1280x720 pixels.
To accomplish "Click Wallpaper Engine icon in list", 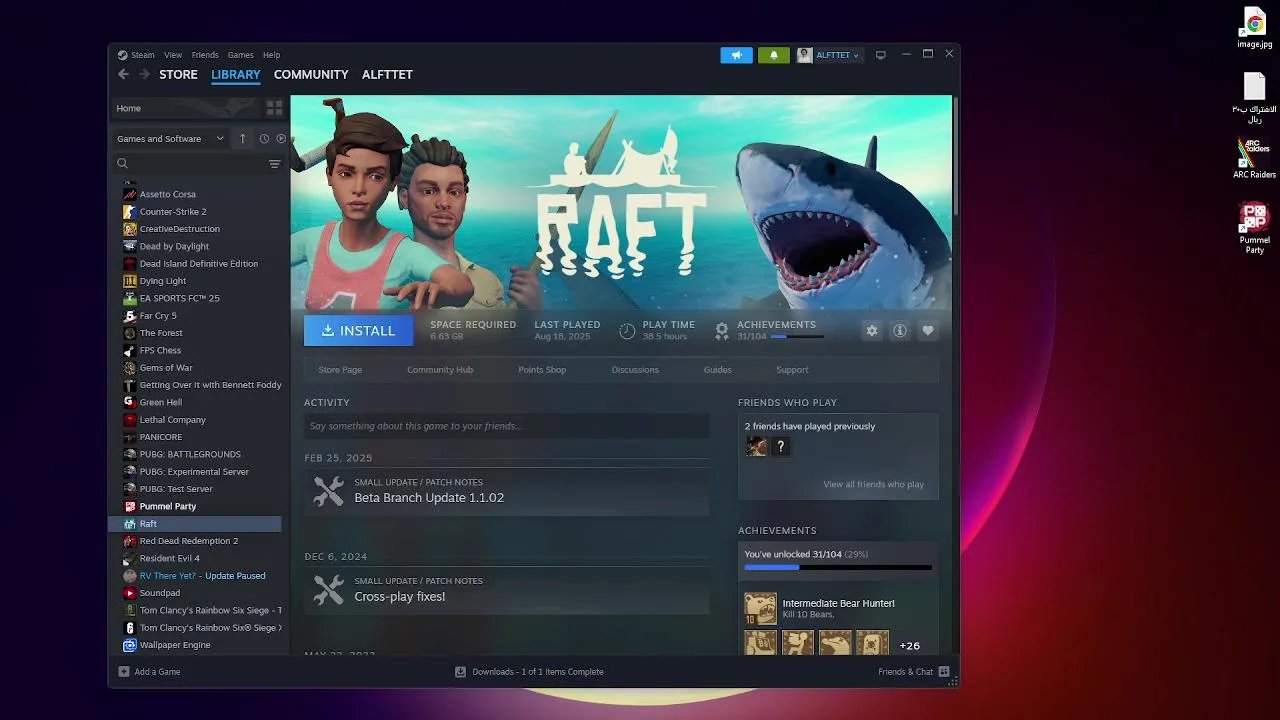I will click(130, 645).
